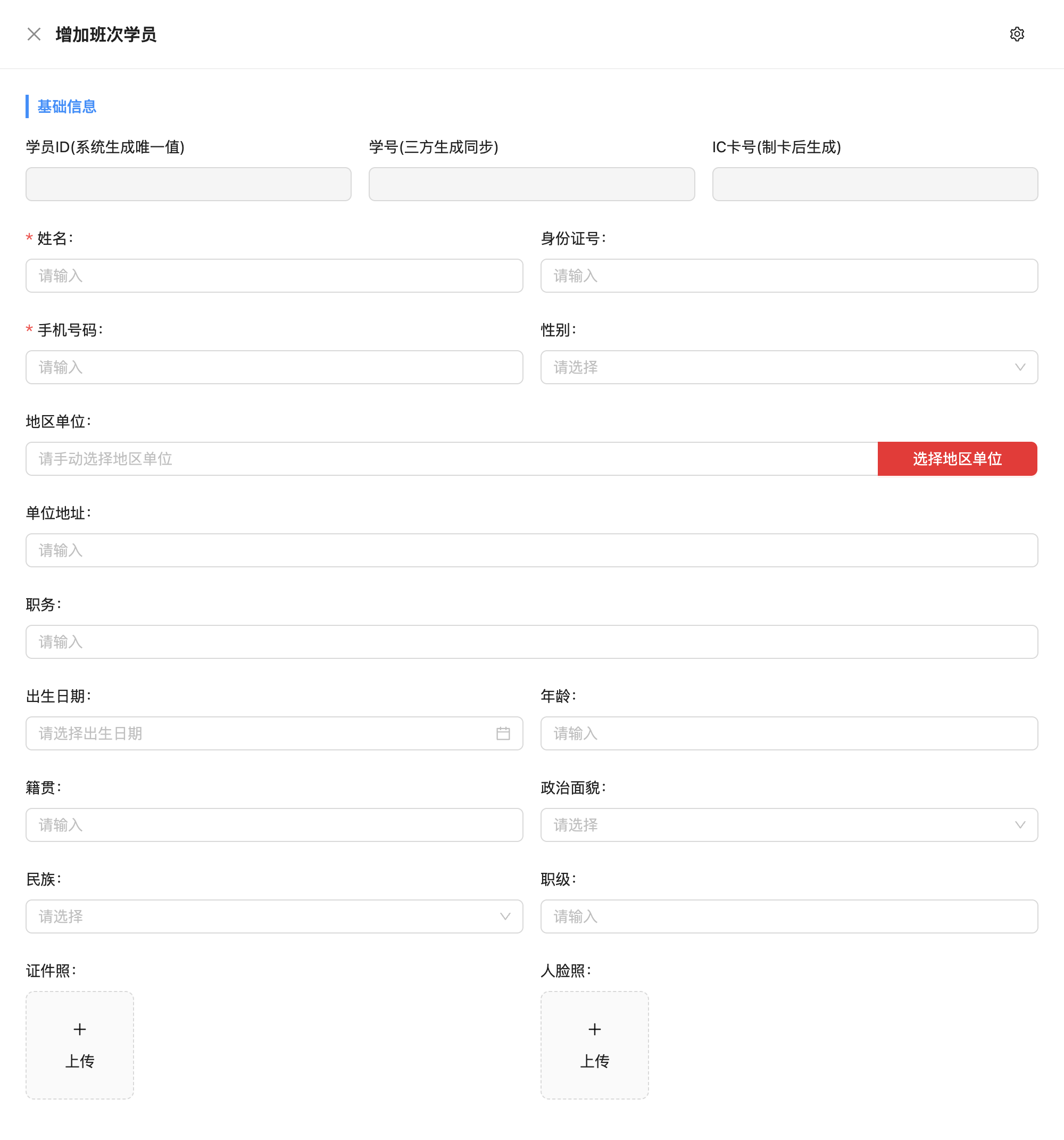
Task: Focus the 年龄 input field
Action: pos(789,733)
